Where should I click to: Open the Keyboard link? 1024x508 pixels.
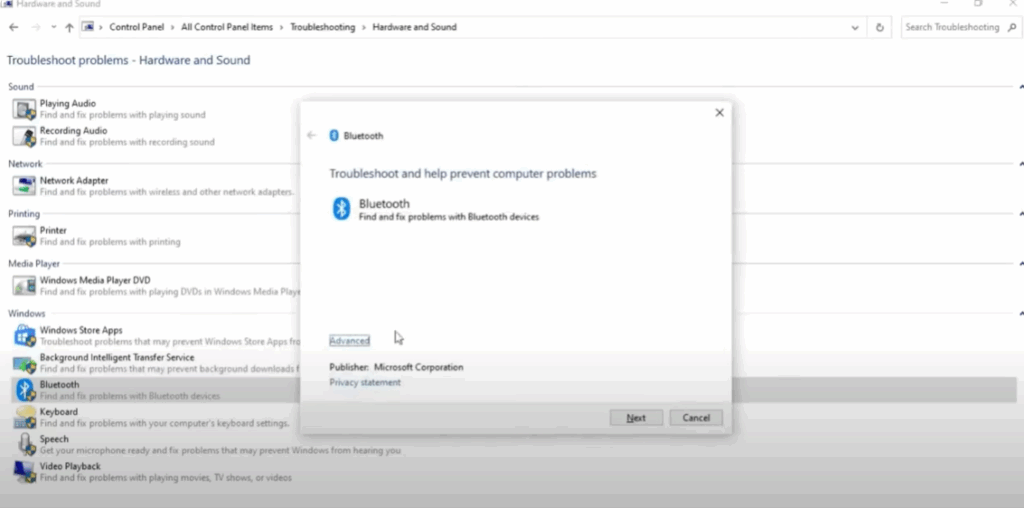coord(59,412)
